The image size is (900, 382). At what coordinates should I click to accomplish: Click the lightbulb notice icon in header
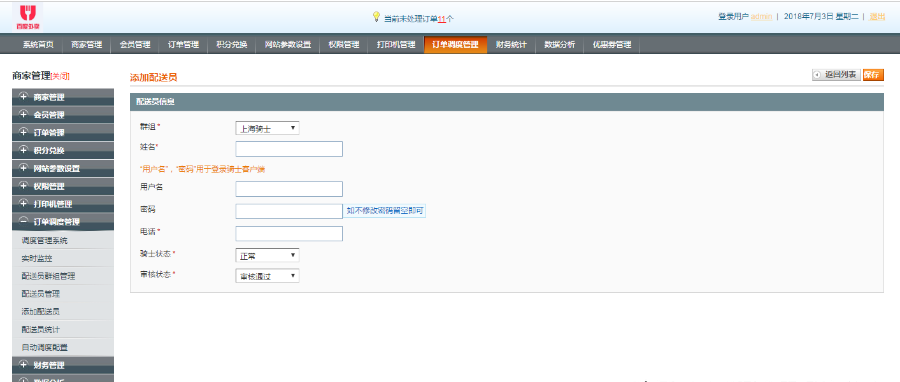click(x=376, y=17)
